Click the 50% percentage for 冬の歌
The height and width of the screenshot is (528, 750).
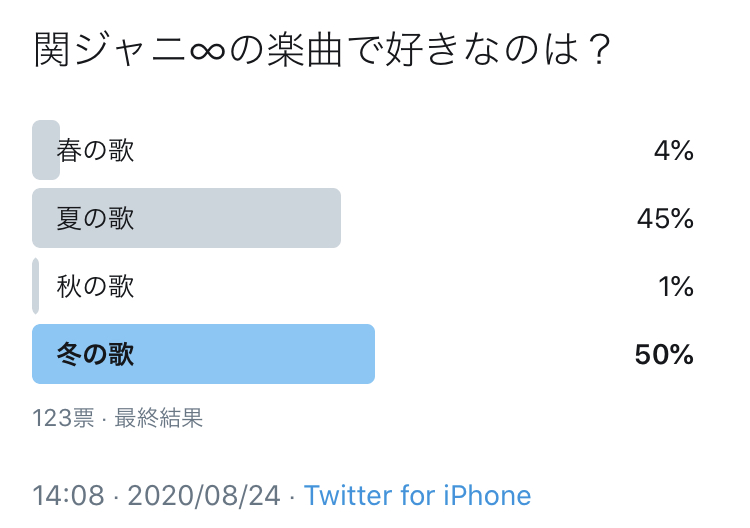click(664, 354)
